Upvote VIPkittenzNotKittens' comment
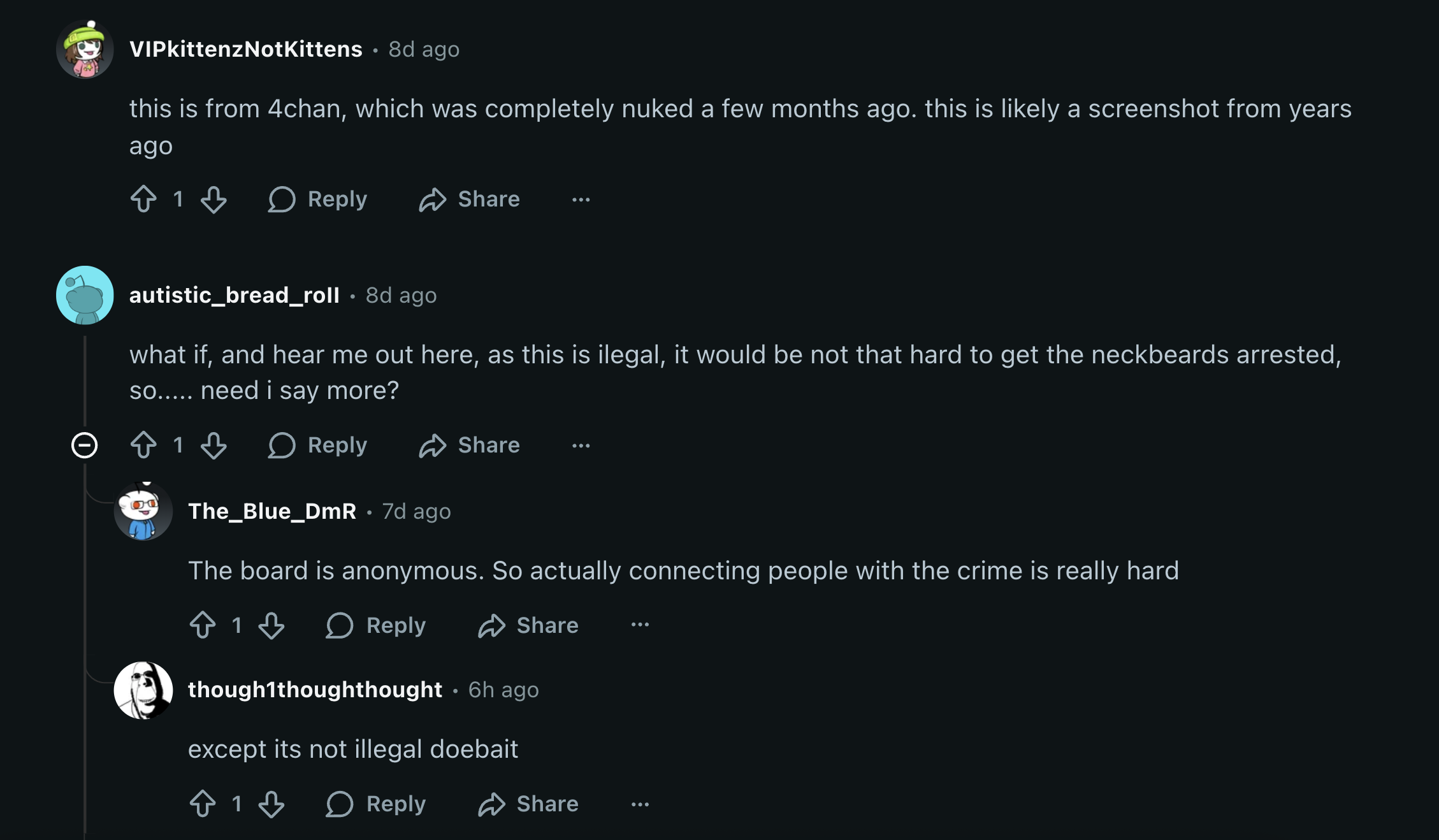The image size is (1439, 840). tap(143, 199)
